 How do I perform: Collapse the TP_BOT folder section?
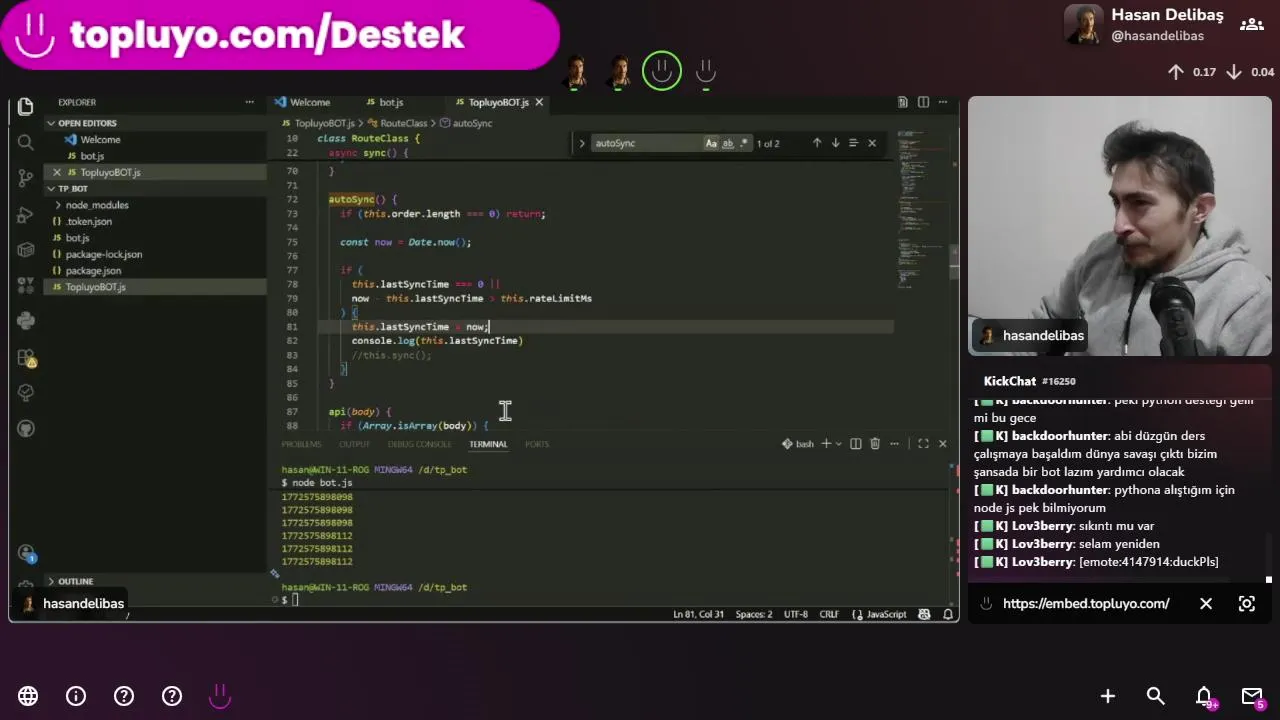pyautogui.click(x=155, y=188)
